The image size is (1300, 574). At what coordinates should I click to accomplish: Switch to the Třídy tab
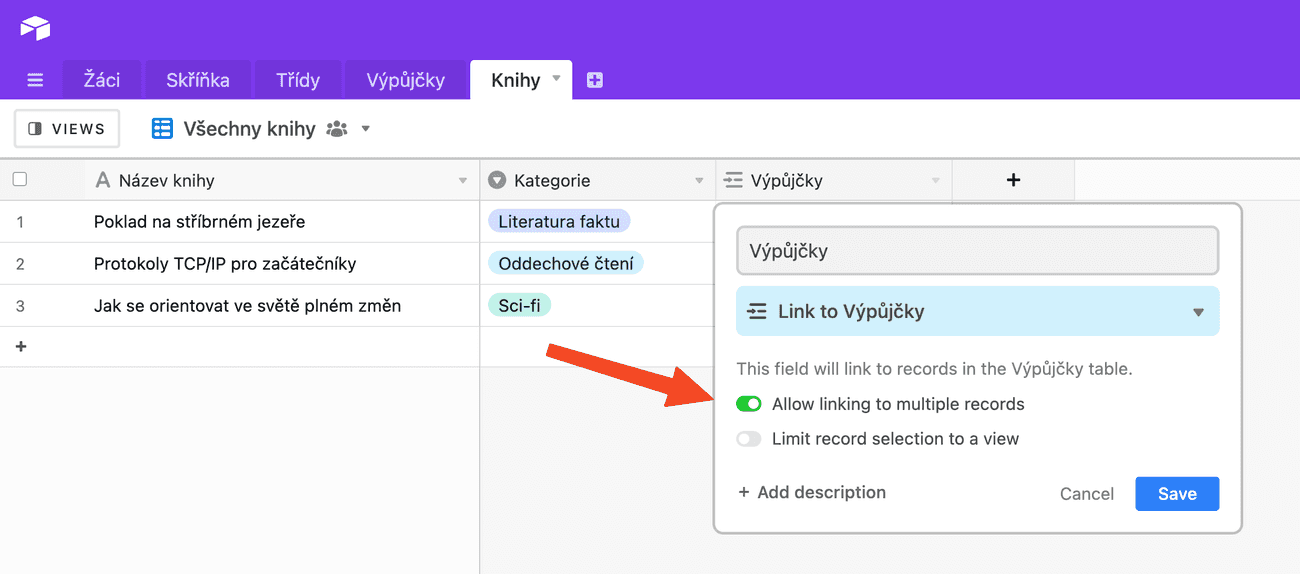[x=298, y=80]
